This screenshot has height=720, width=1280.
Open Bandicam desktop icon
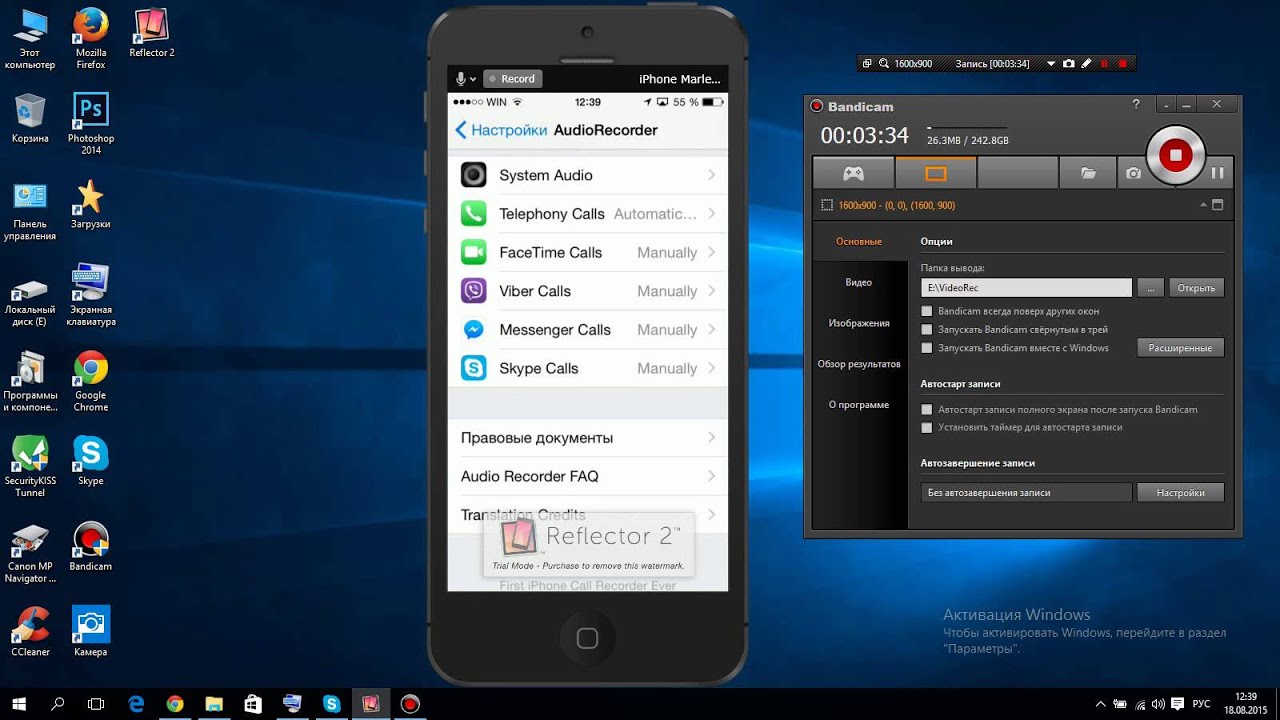(91, 547)
